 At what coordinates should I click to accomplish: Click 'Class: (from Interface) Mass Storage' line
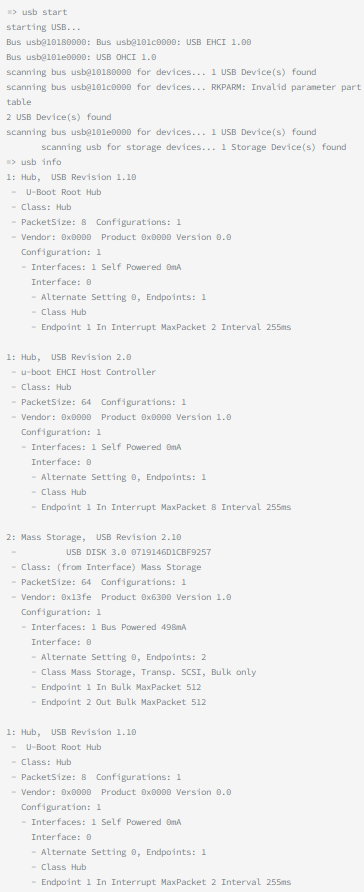106,567
